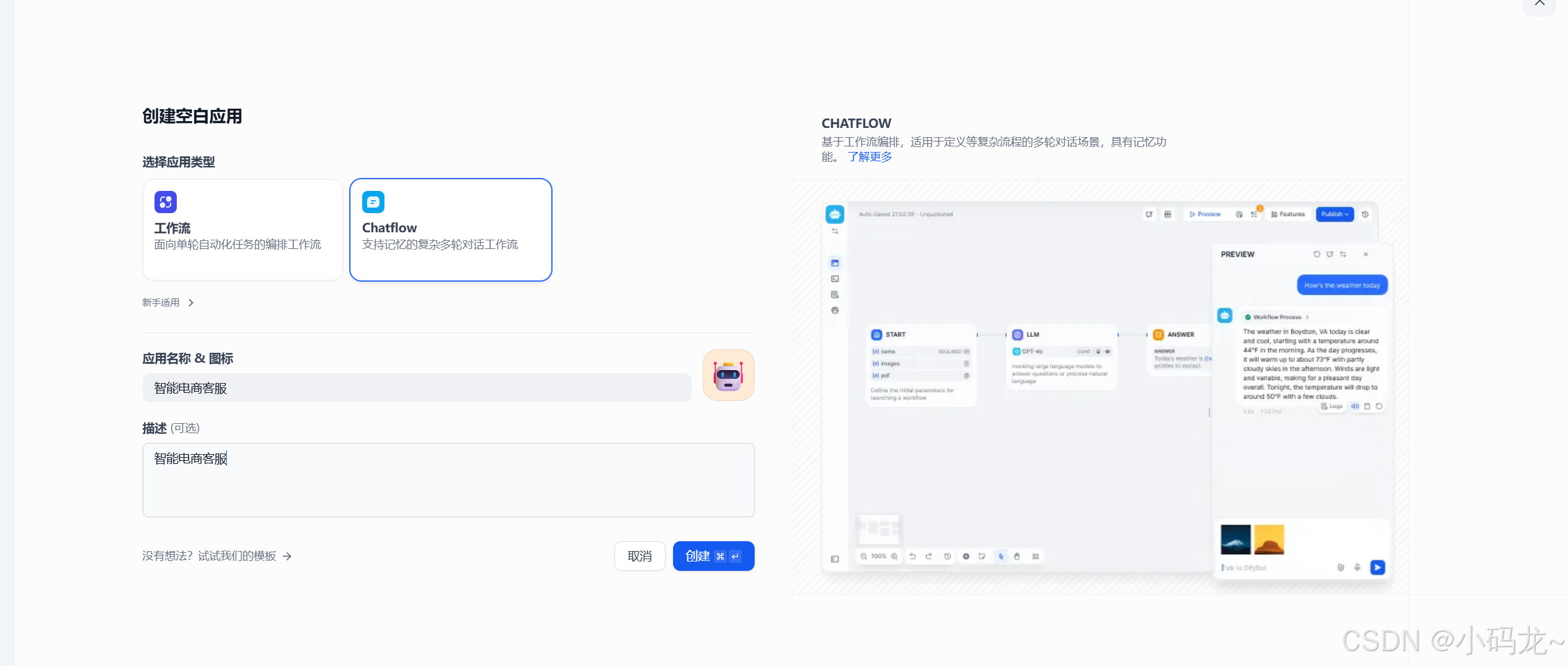Viewport: 1568px width, 666px height.
Task: Click the purple 工作流 icon
Action: 166,202
